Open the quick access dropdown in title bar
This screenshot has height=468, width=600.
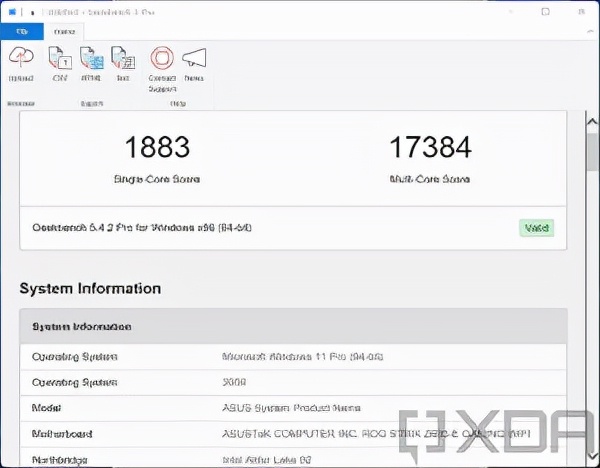pyautogui.click(x=33, y=13)
